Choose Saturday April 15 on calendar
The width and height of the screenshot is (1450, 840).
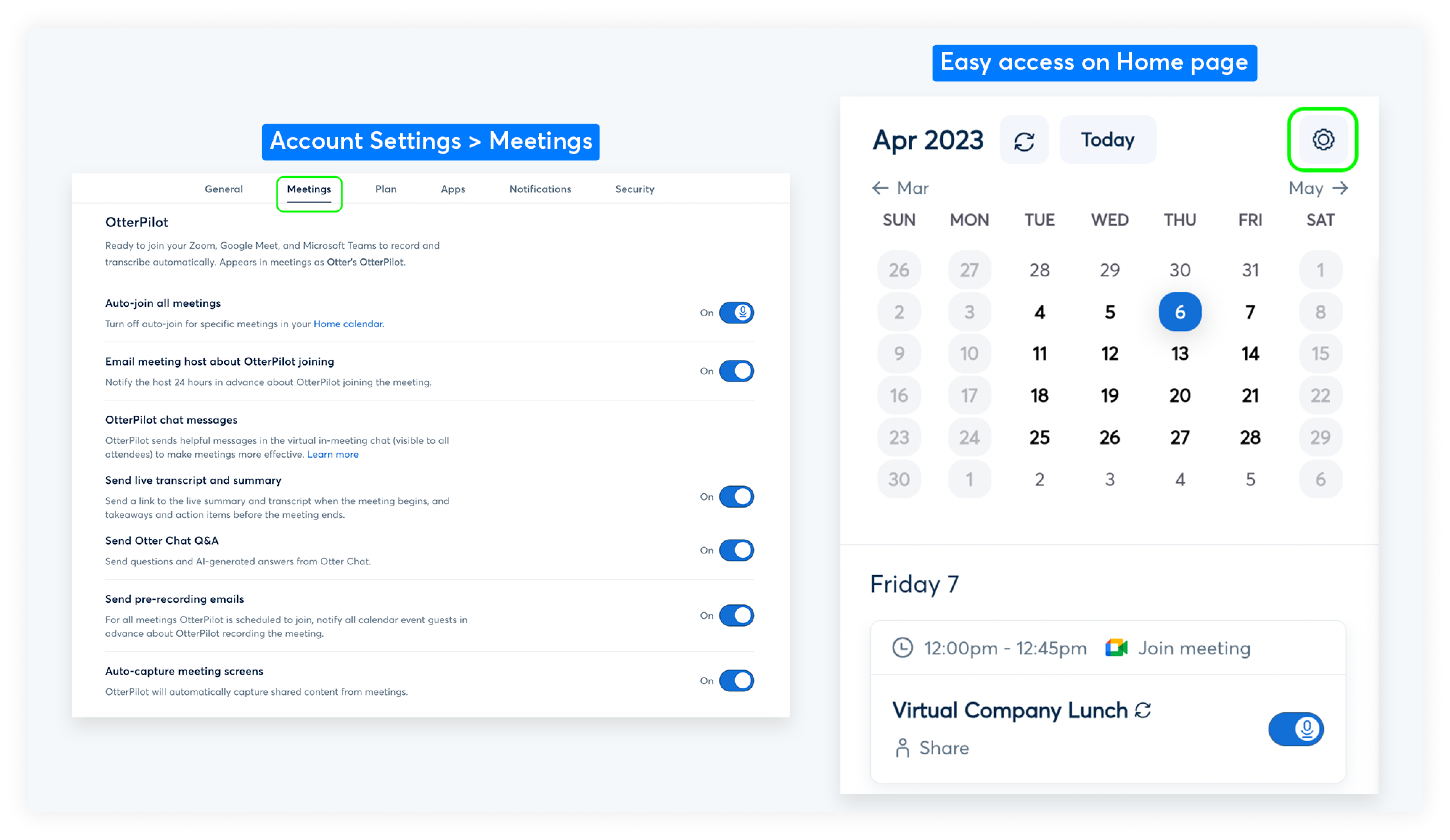click(x=1320, y=354)
